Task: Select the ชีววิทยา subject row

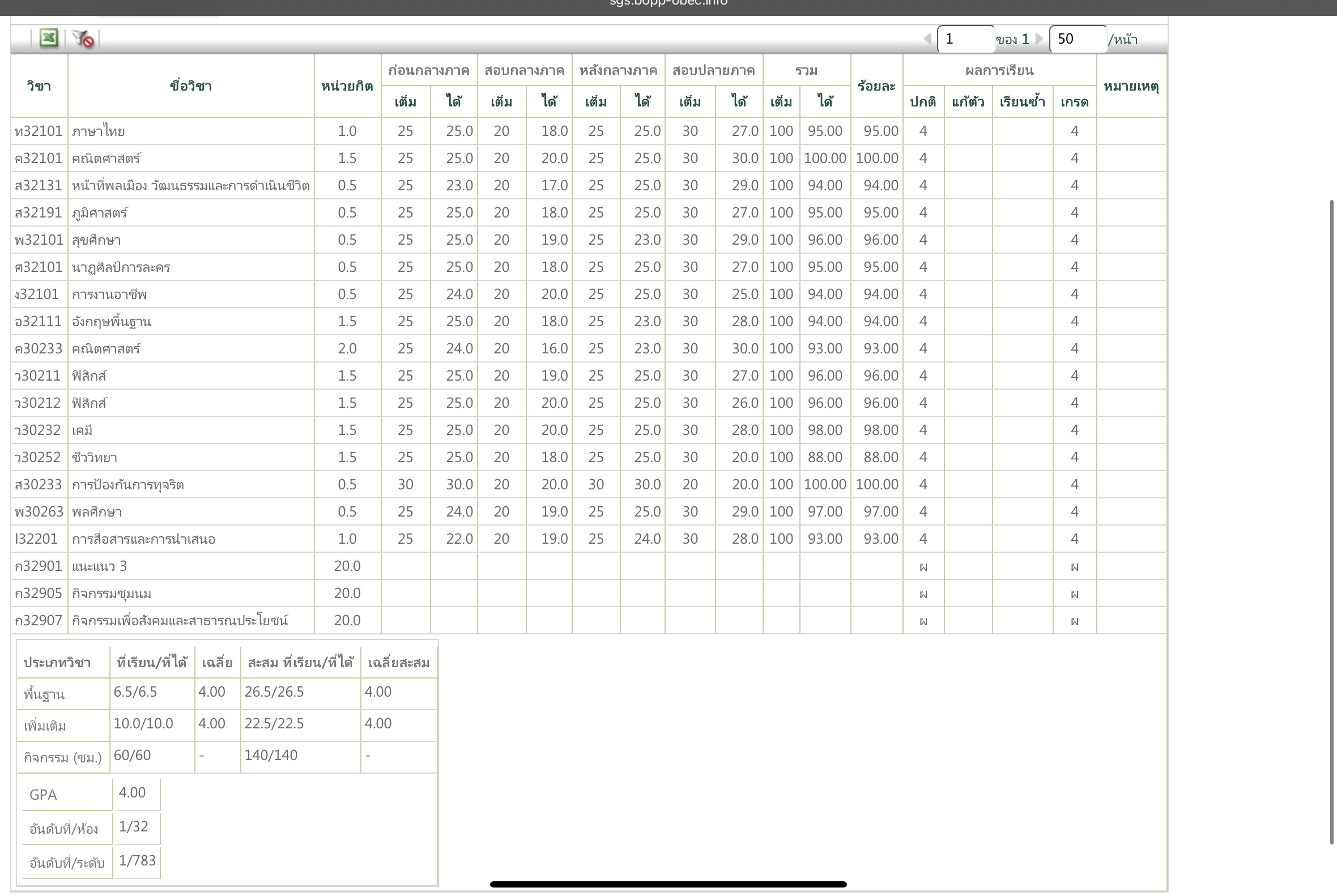Action: (x=94, y=458)
